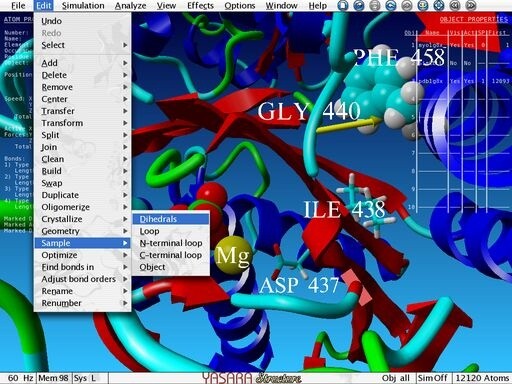
Task: Click the four-arrow navigation toolbar icon
Action: (439, 6)
